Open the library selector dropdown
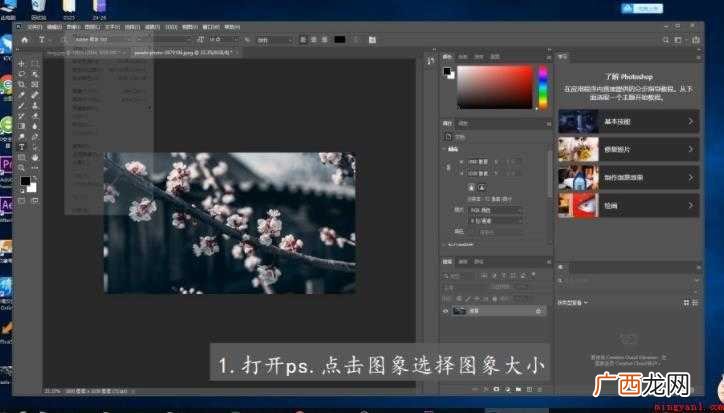The height and width of the screenshot is (413, 724). tap(573, 303)
